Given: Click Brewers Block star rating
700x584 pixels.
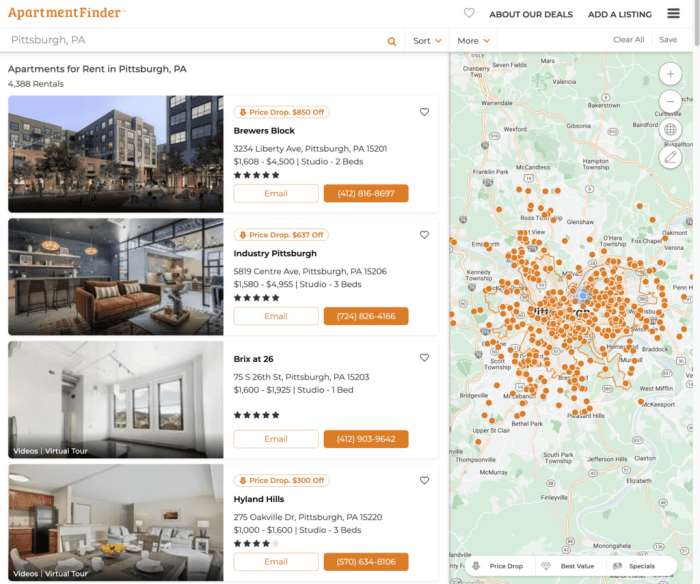Looking at the screenshot, I should [x=257, y=175].
